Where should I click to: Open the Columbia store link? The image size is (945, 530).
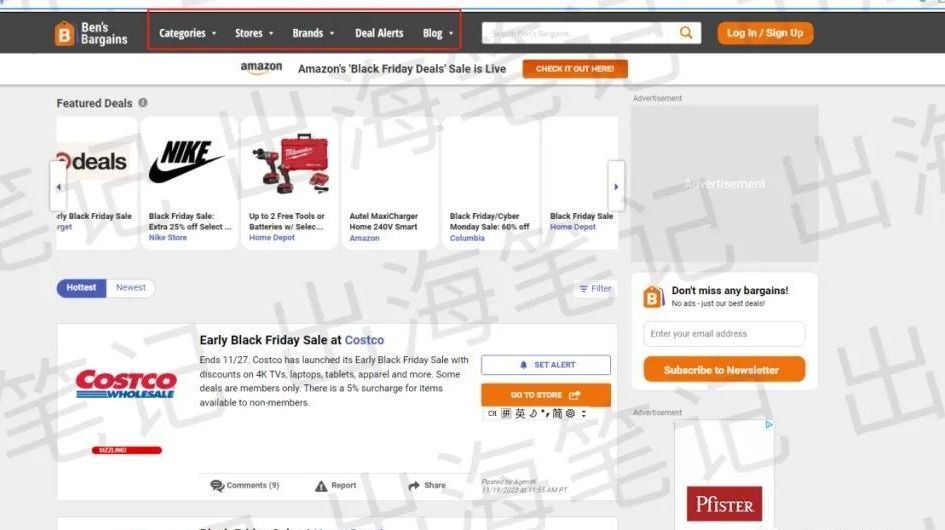tap(467, 238)
